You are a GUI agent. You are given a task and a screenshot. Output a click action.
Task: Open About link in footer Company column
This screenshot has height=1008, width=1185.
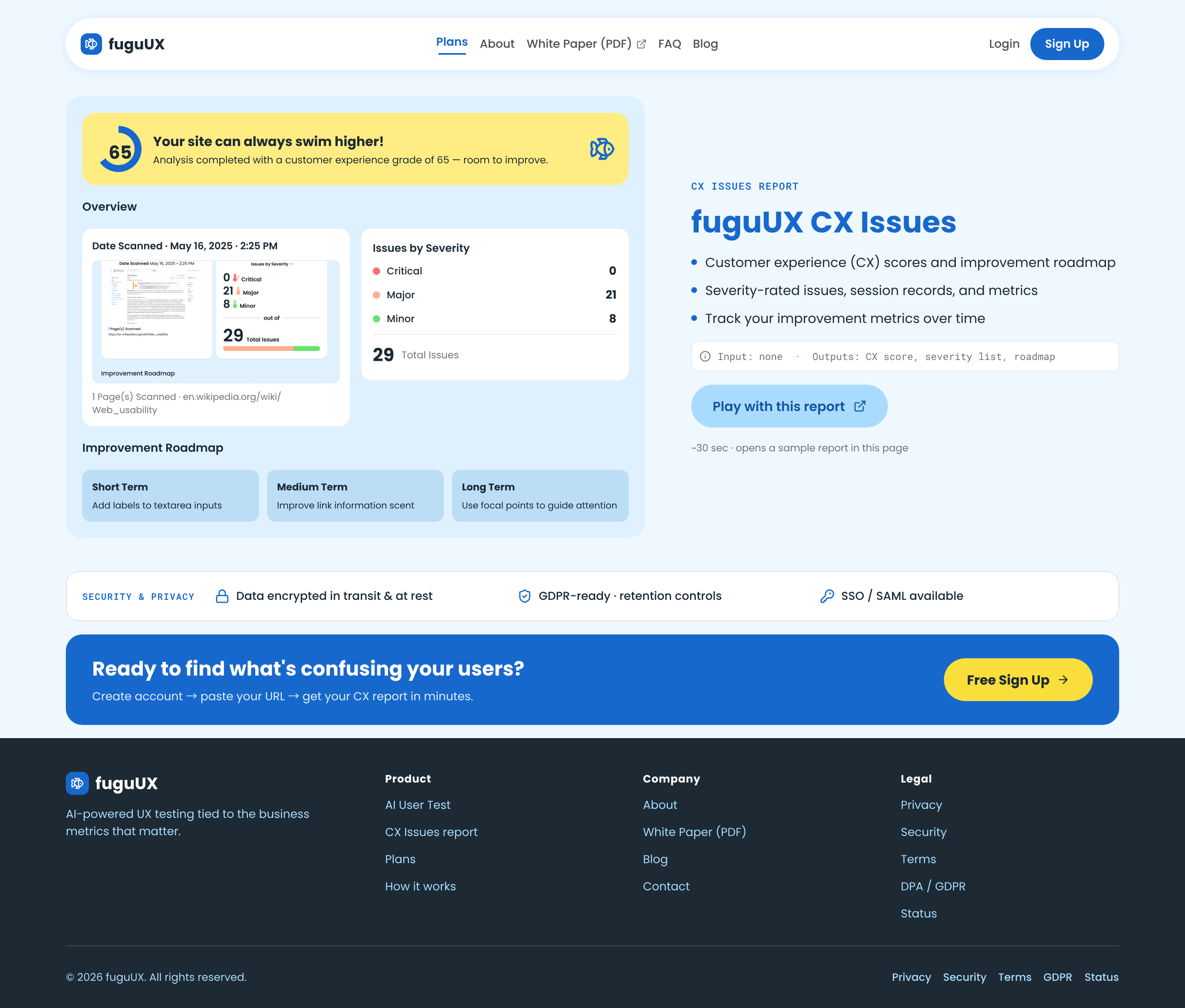coord(660,805)
